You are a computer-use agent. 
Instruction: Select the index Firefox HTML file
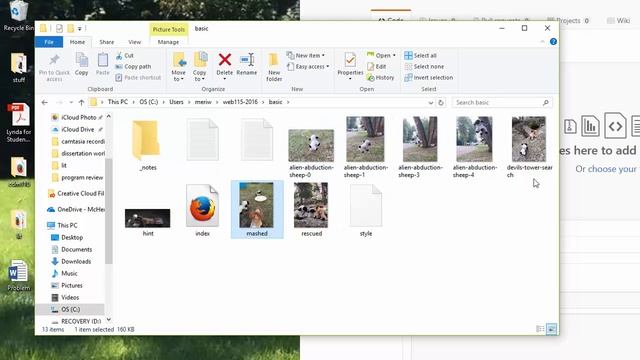tap(202, 210)
